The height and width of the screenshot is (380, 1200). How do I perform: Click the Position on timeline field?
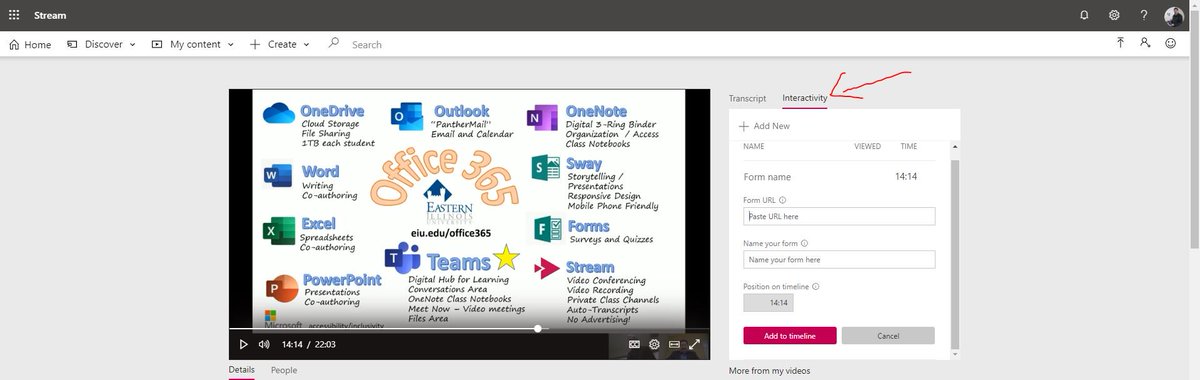(768, 302)
